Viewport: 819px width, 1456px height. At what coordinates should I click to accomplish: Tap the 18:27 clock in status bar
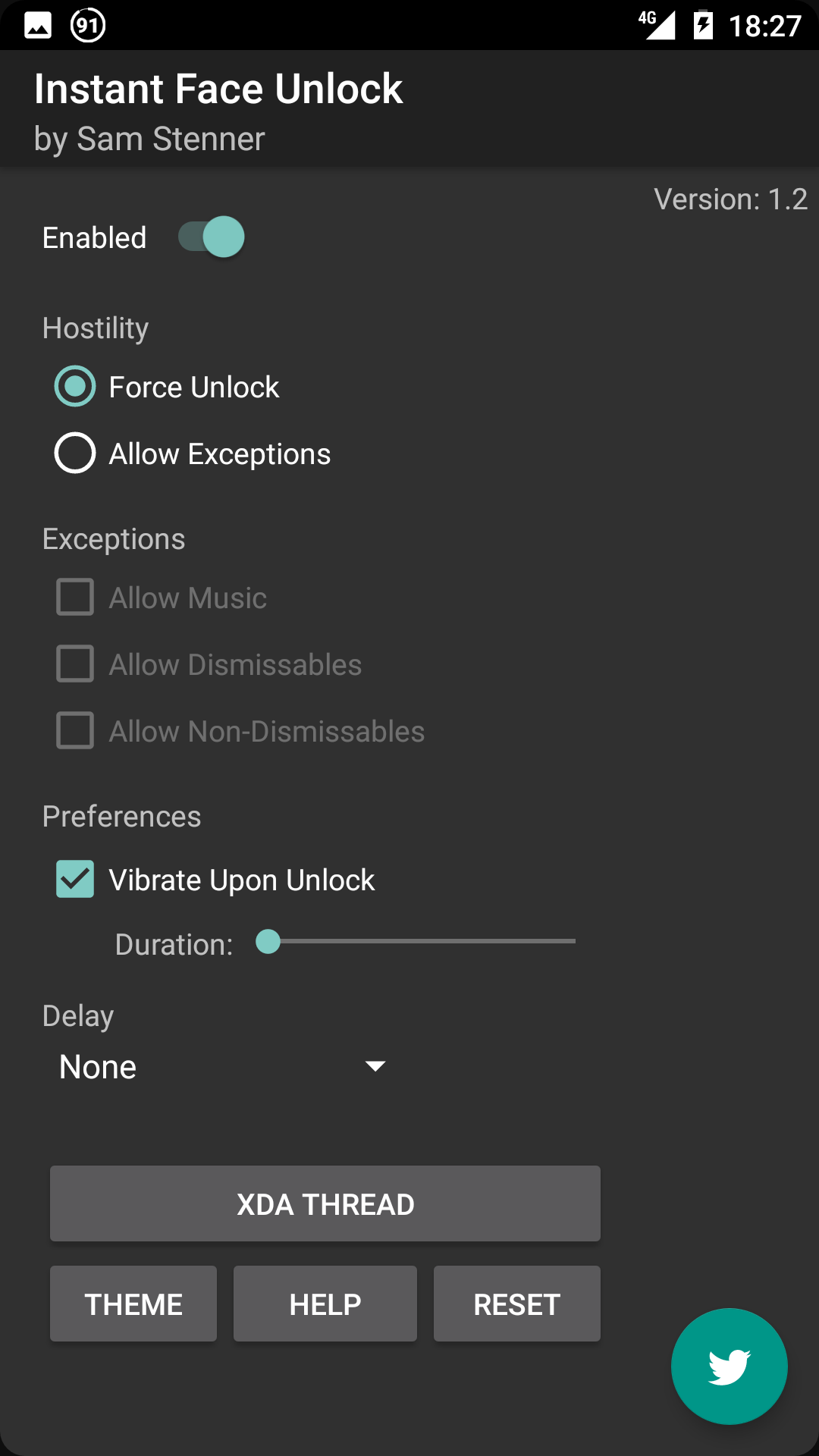[764, 27]
